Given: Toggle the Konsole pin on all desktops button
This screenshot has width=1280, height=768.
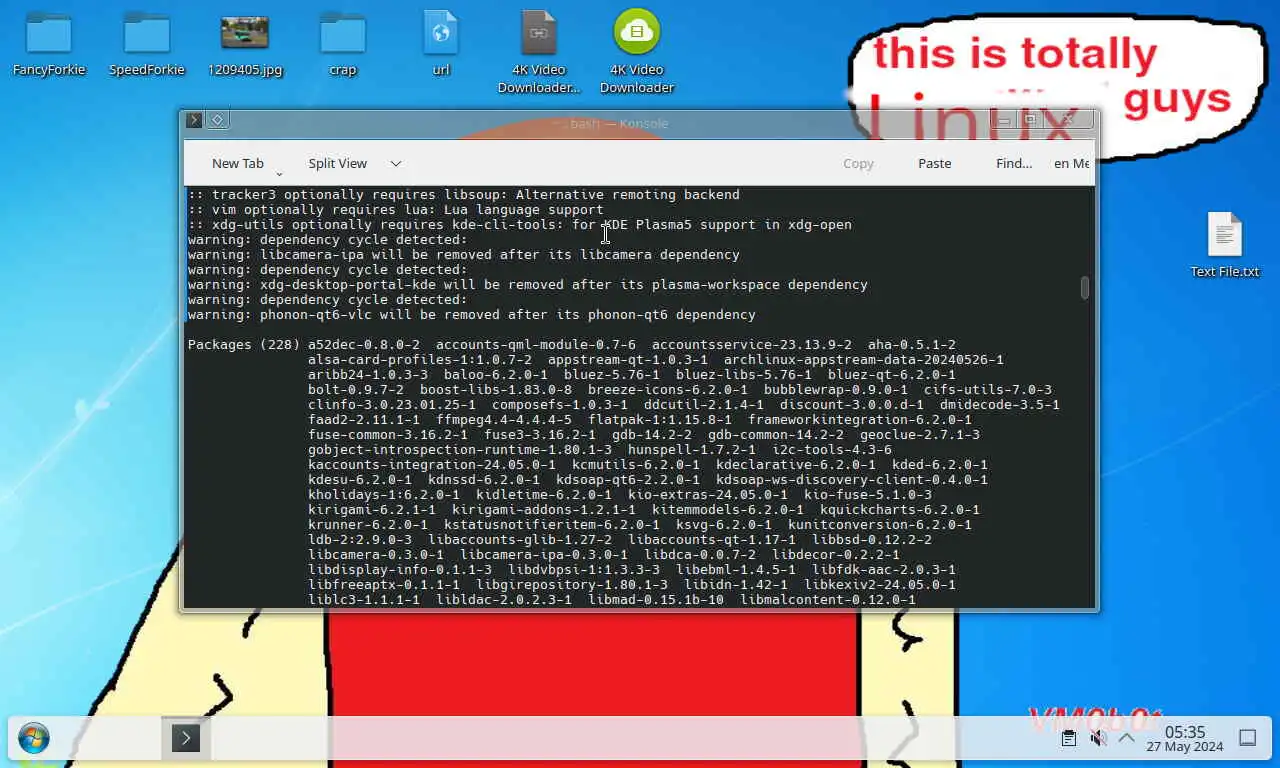Looking at the screenshot, I should click(217, 120).
